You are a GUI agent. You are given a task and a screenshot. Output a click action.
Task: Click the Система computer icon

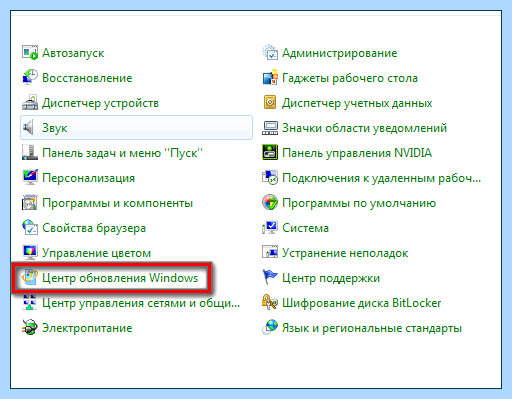270,228
